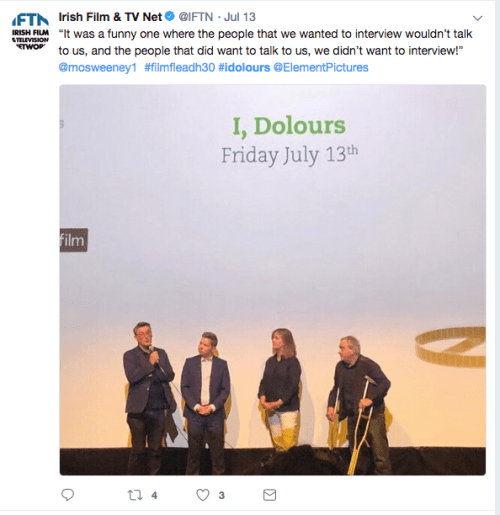Click the like count 3
Screen dimensions: 500x515
[222, 495]
